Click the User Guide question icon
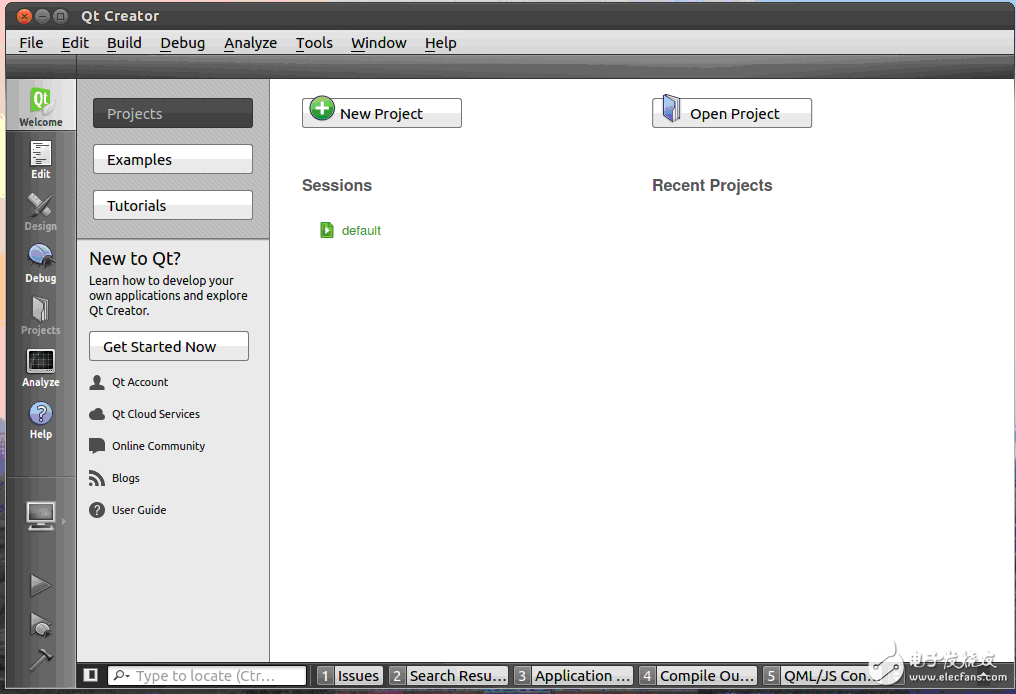The image size is (1016, 694). 97,510
